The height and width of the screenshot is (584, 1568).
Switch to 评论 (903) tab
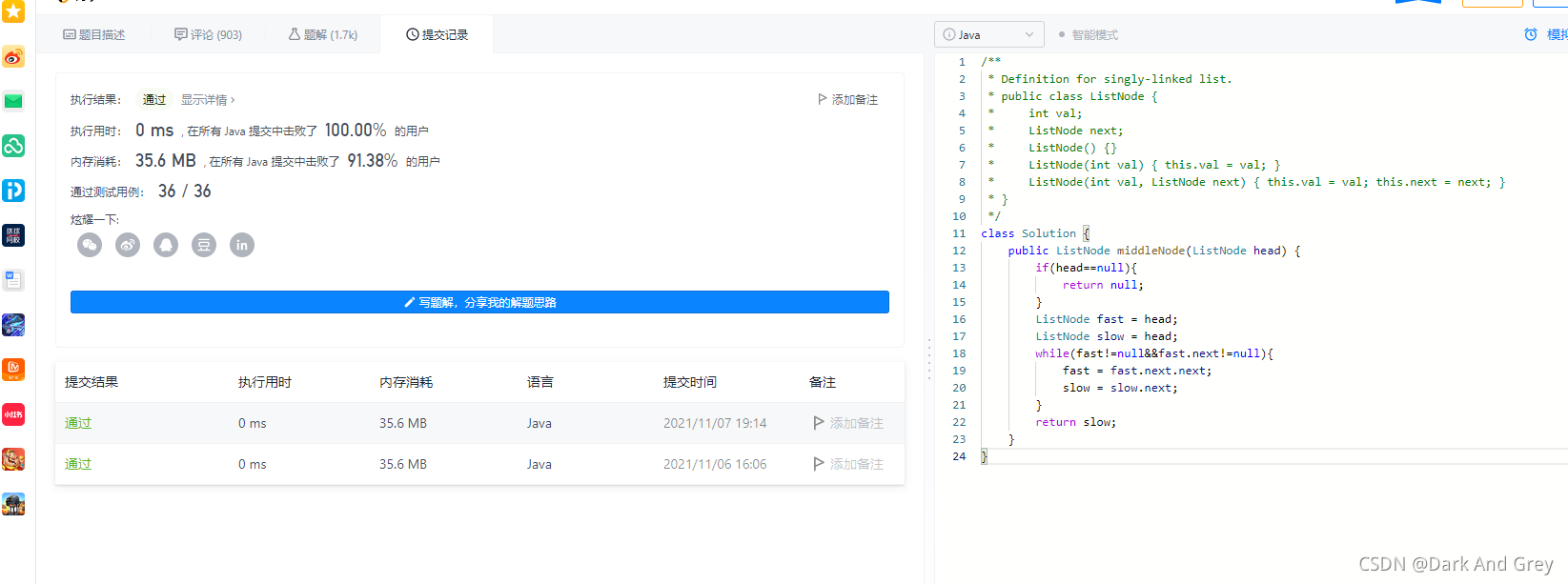pyautogui.click(x=208, y=34)
